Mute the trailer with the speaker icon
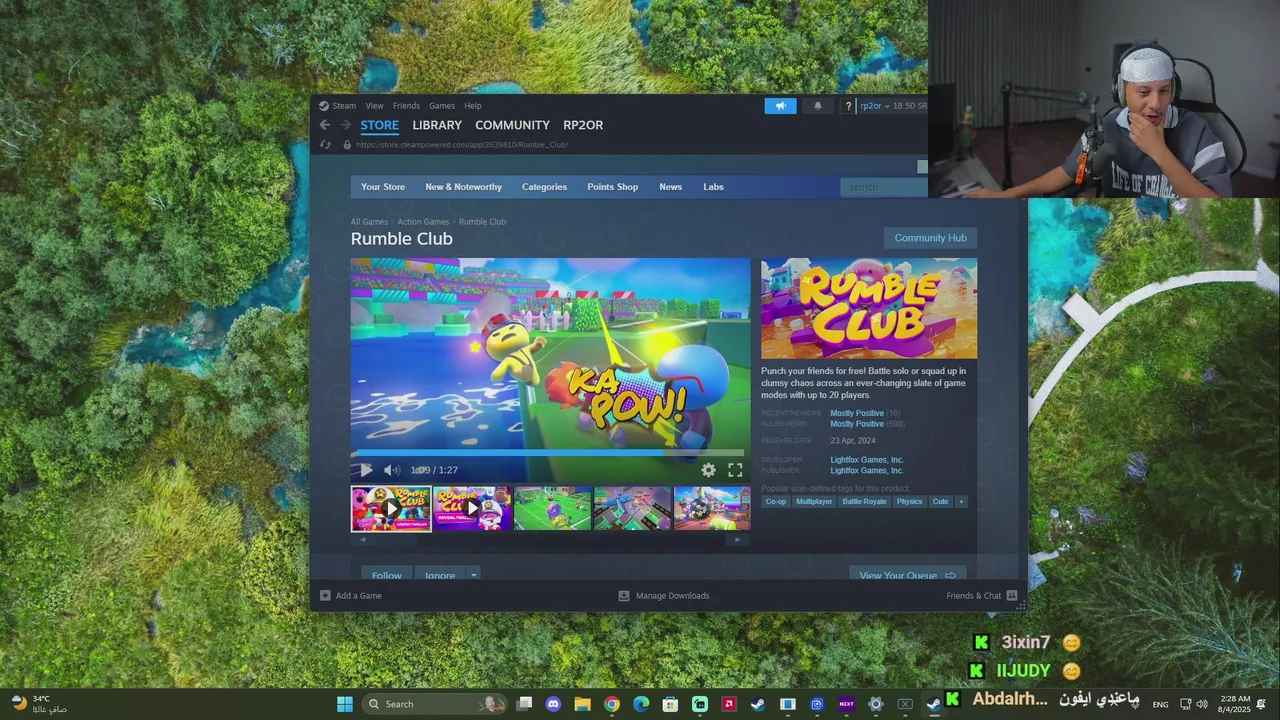This screenshot has width=1280, height=720. coord(392,470)
